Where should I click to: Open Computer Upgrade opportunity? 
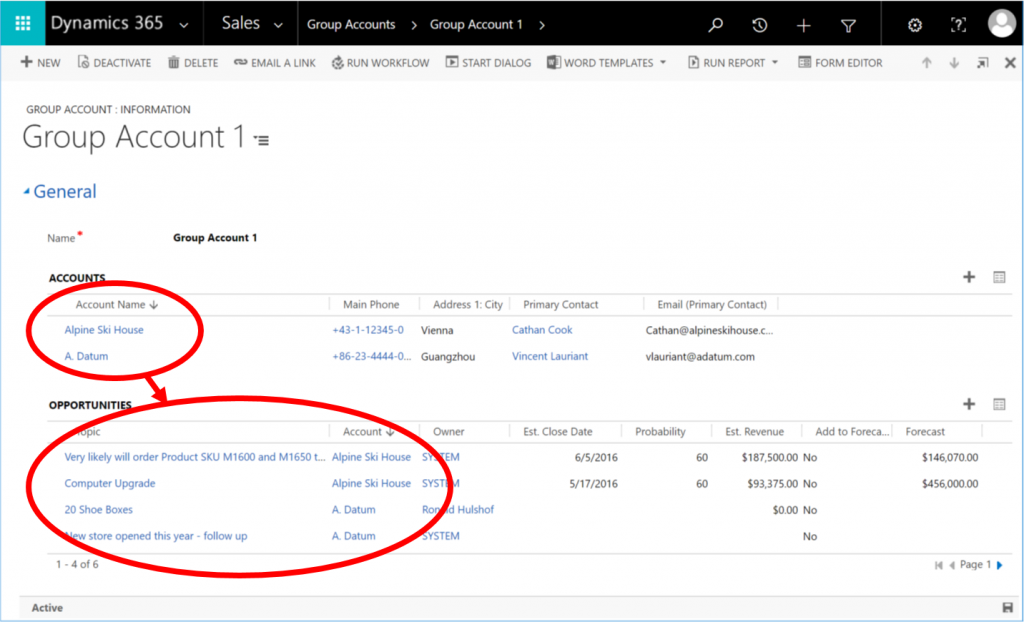tap(110, 483)
